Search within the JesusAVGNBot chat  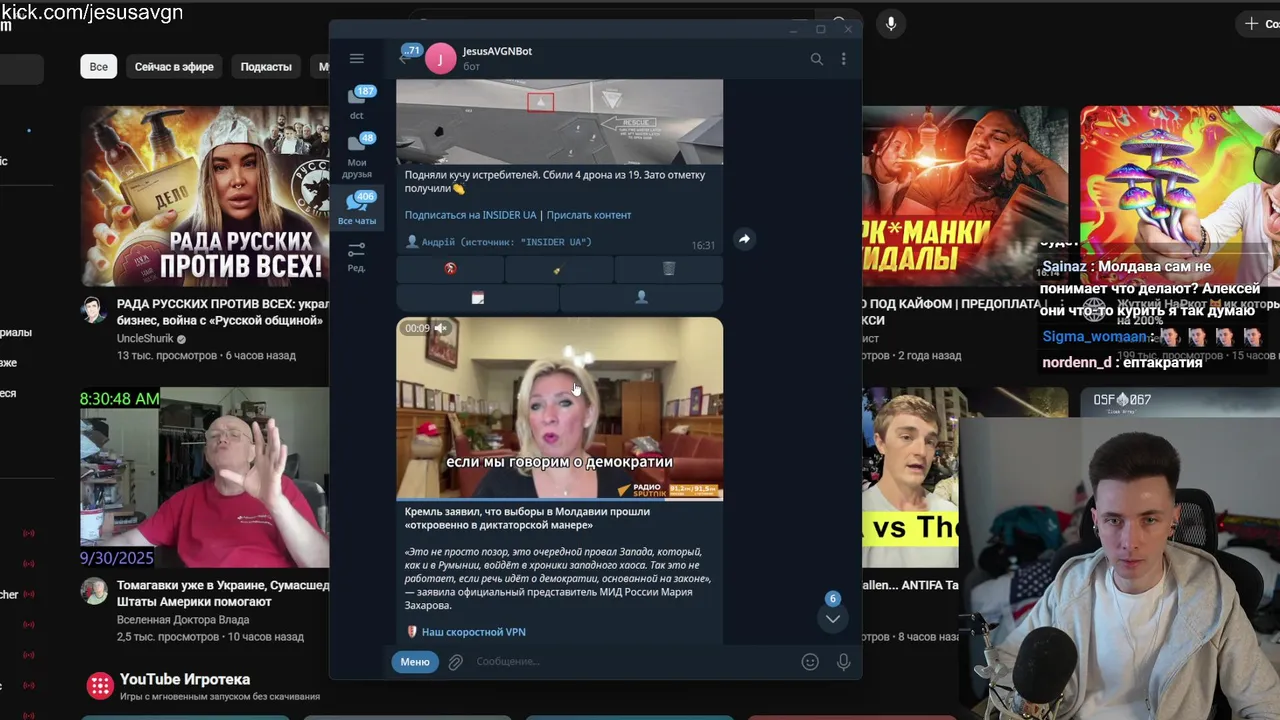pyautogui.click(x=816, y=59)
